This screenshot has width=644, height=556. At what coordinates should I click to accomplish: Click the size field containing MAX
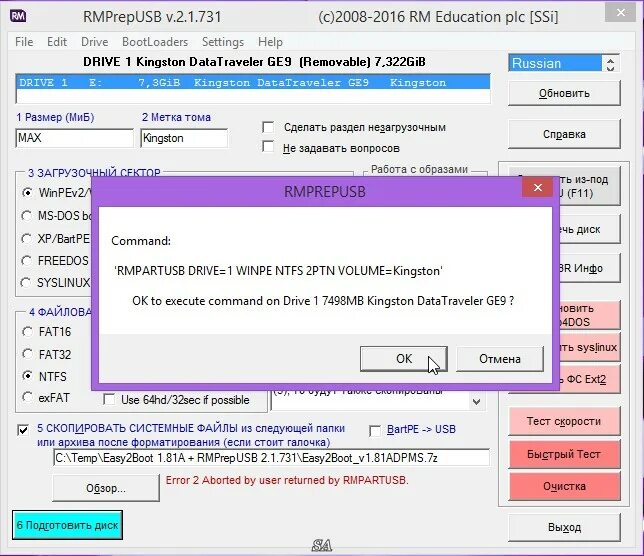coord(74,138)
